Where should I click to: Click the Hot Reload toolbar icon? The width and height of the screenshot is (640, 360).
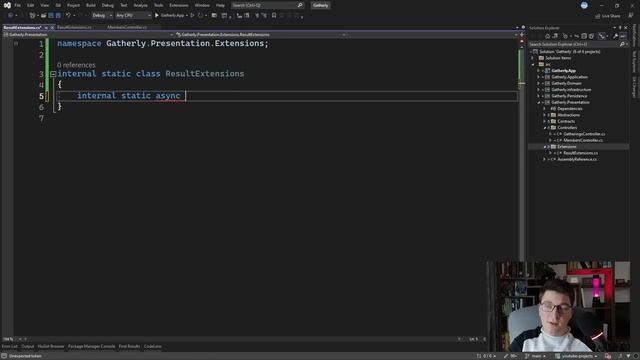(x=200, y=16)
